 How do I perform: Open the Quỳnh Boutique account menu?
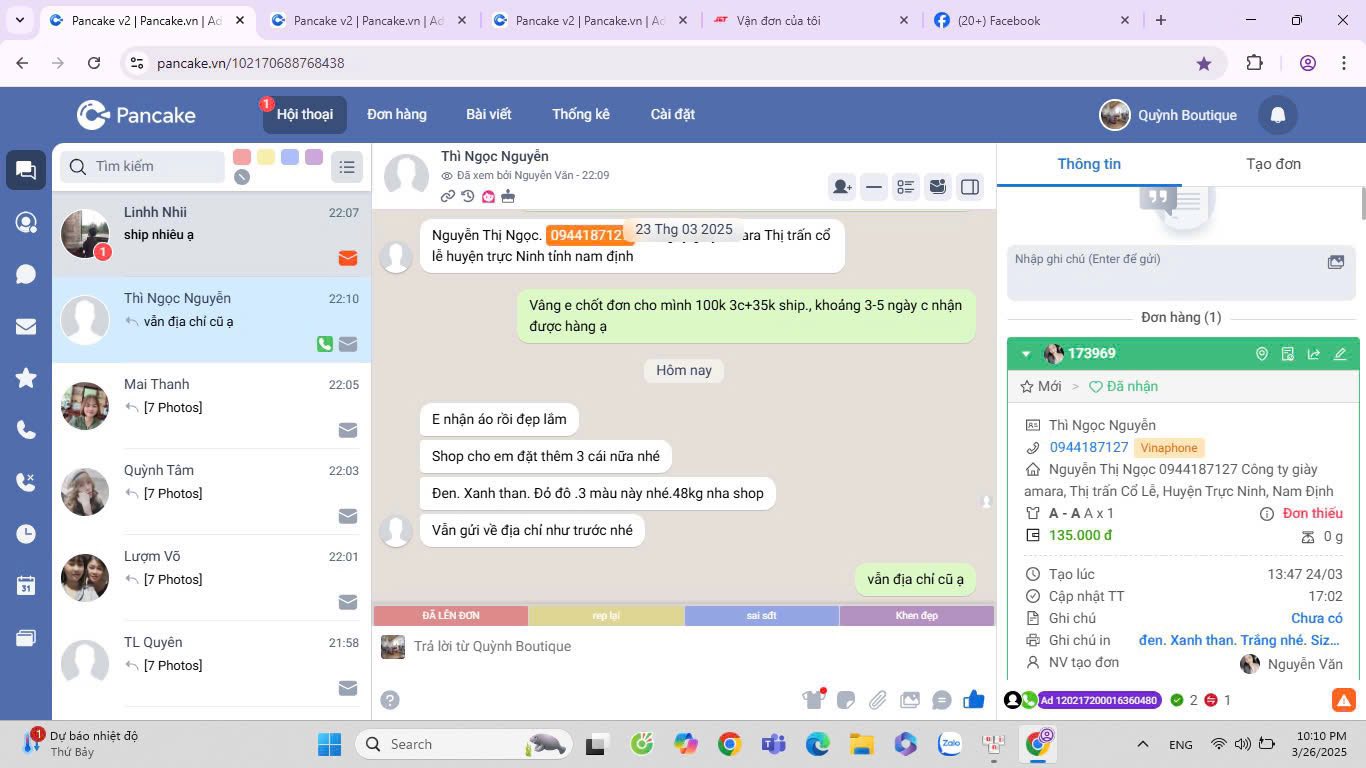(x=1169, y=115)
